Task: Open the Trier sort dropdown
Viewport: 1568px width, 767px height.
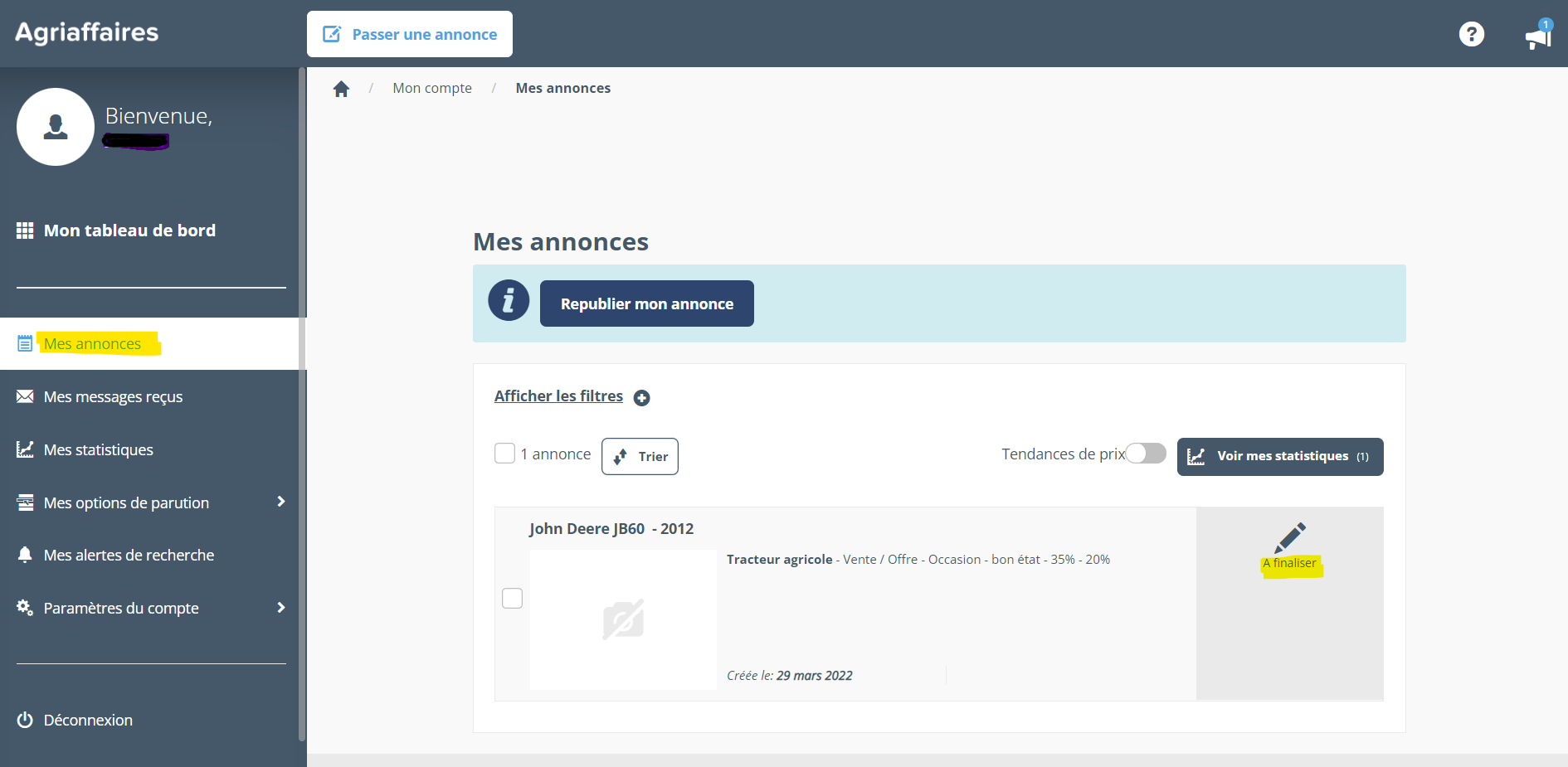Action: click(x=640, y=456)
